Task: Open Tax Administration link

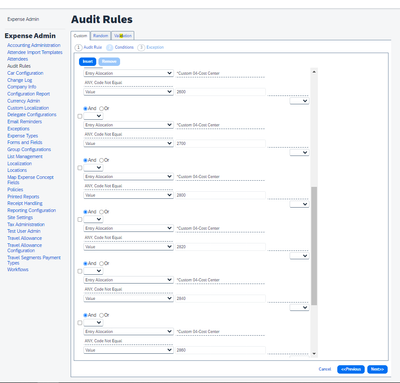Action: (x=26, y=224)
